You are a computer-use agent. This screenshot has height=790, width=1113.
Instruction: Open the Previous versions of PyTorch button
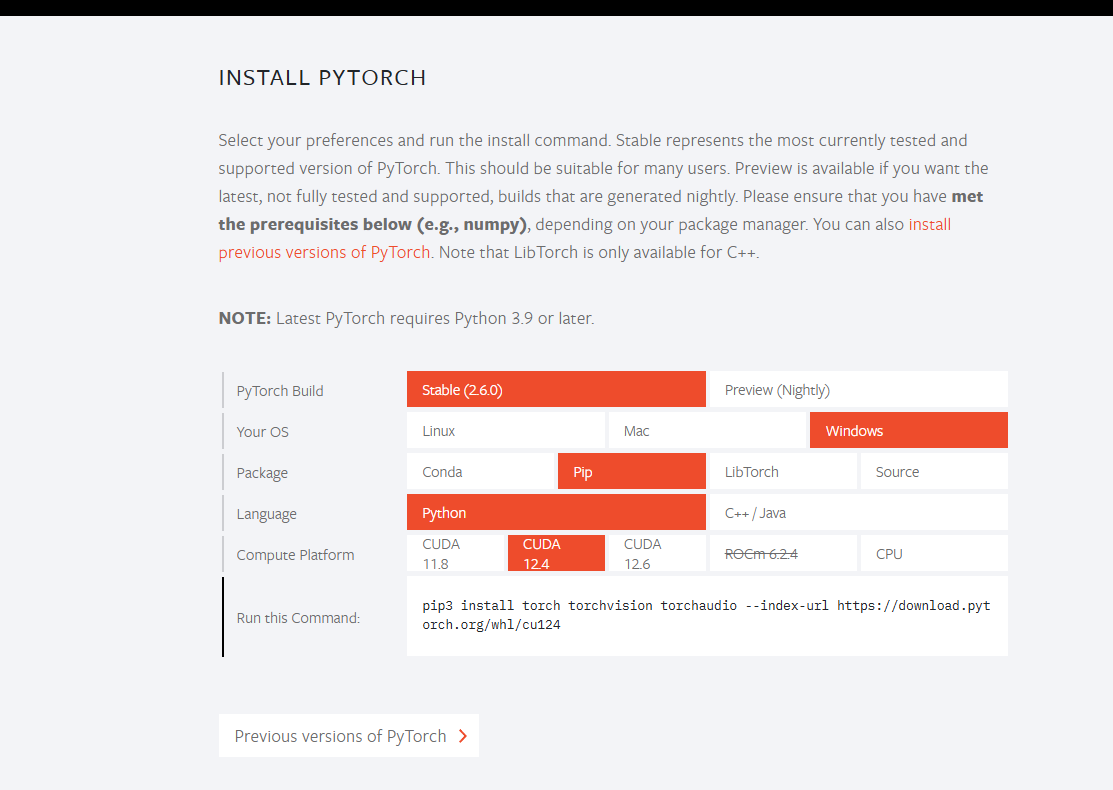tap(340, 736)
